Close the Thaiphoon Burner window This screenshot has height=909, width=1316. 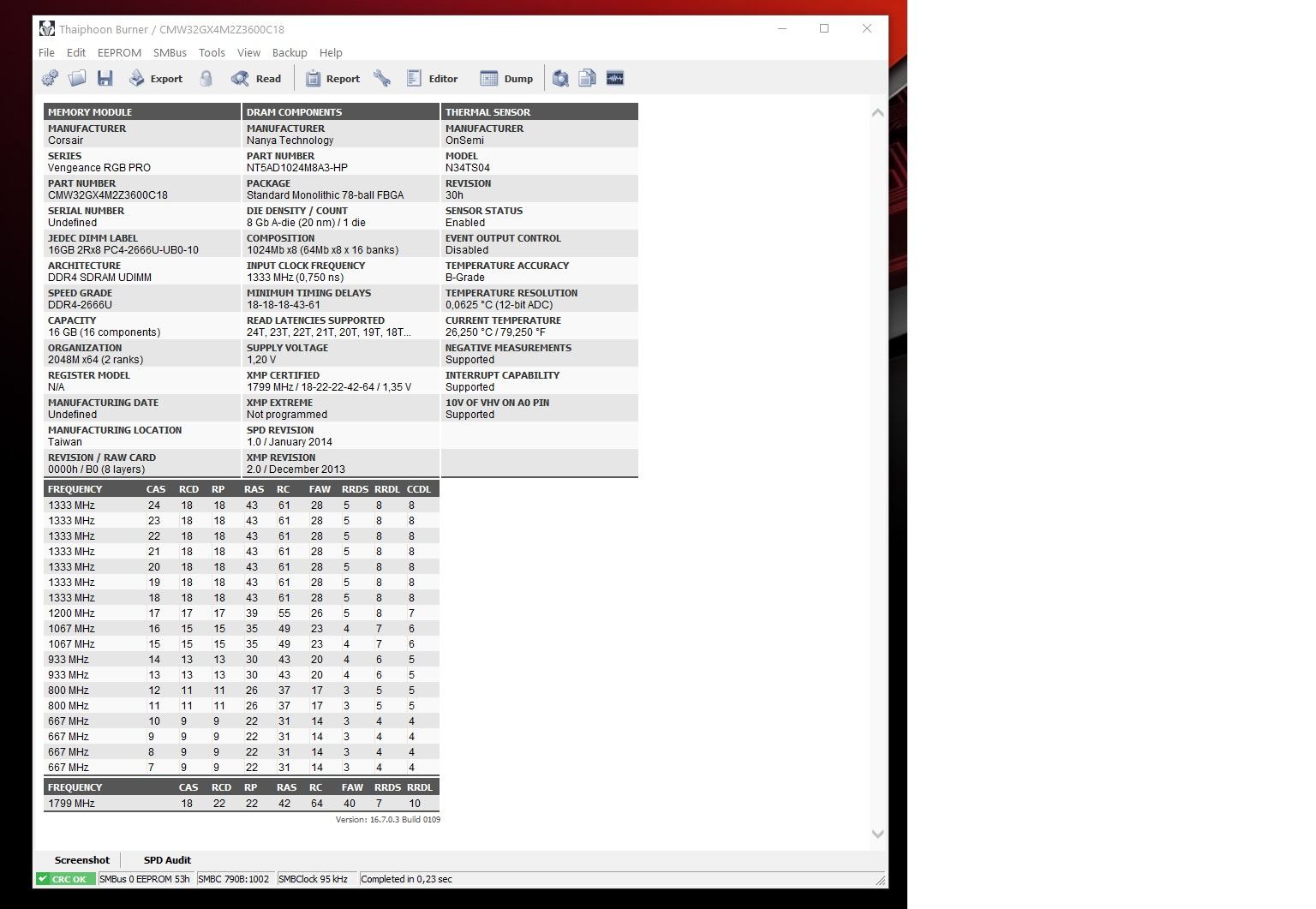867,28
